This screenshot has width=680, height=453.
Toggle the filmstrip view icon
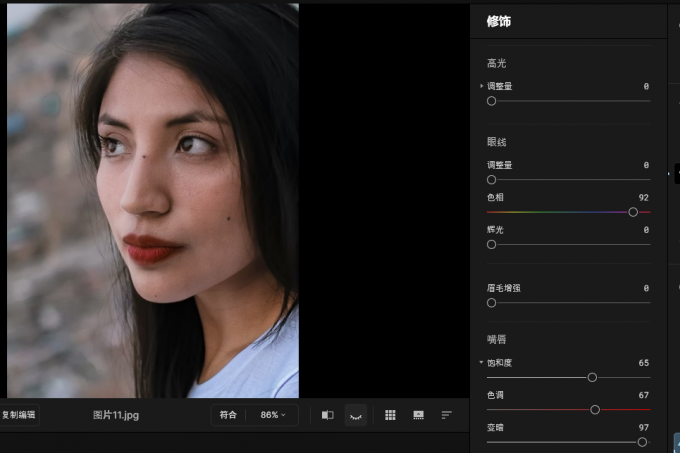[418, 415]
